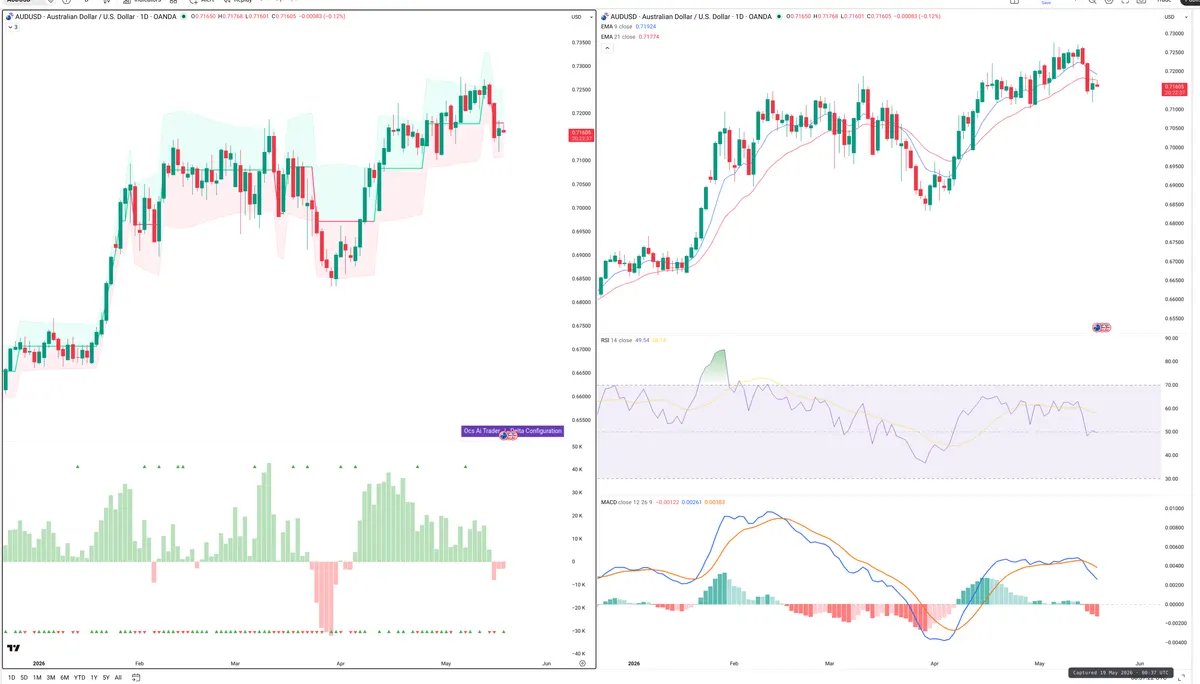Select the 5Y time range

tap(106, 677)
